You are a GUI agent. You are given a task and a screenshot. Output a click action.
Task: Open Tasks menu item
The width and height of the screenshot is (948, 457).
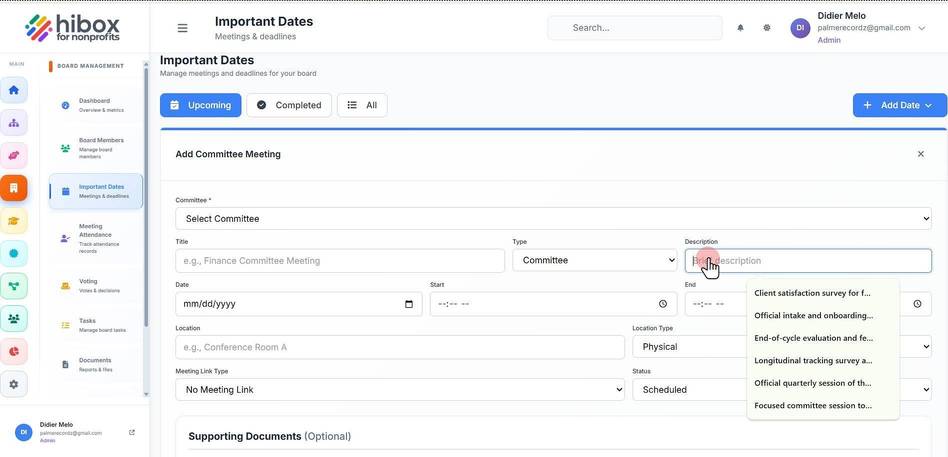tap(96, 325)
